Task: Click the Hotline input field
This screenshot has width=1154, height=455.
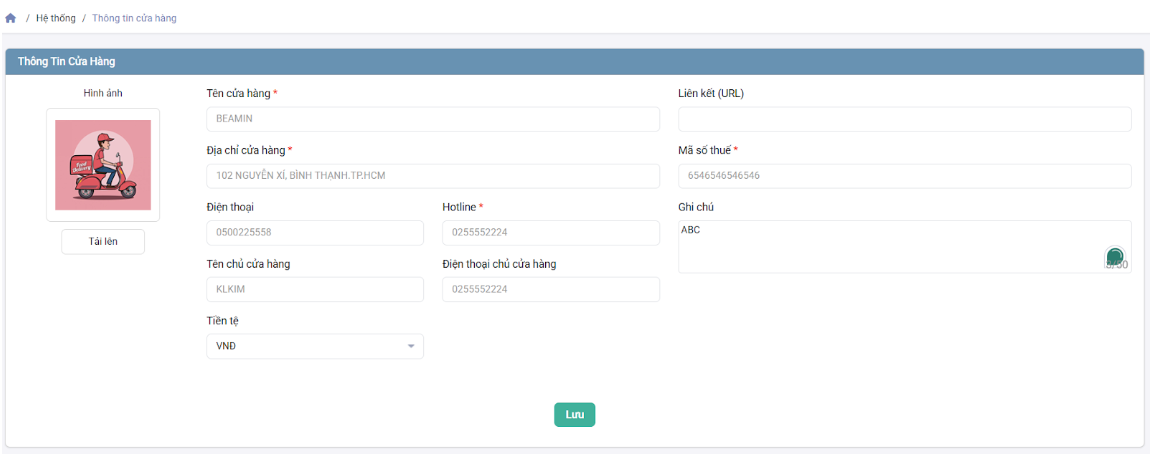Action: [x=550, y=233]
